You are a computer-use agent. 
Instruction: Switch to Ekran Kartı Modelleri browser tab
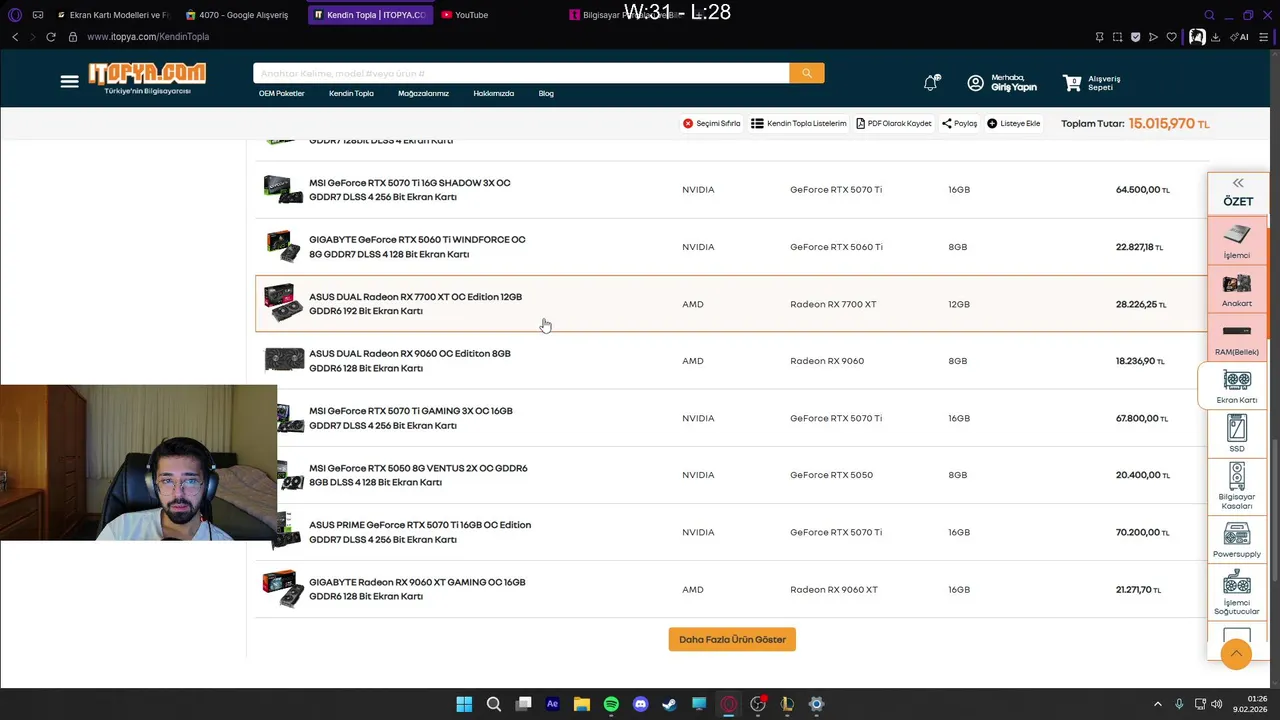point(114,15)
